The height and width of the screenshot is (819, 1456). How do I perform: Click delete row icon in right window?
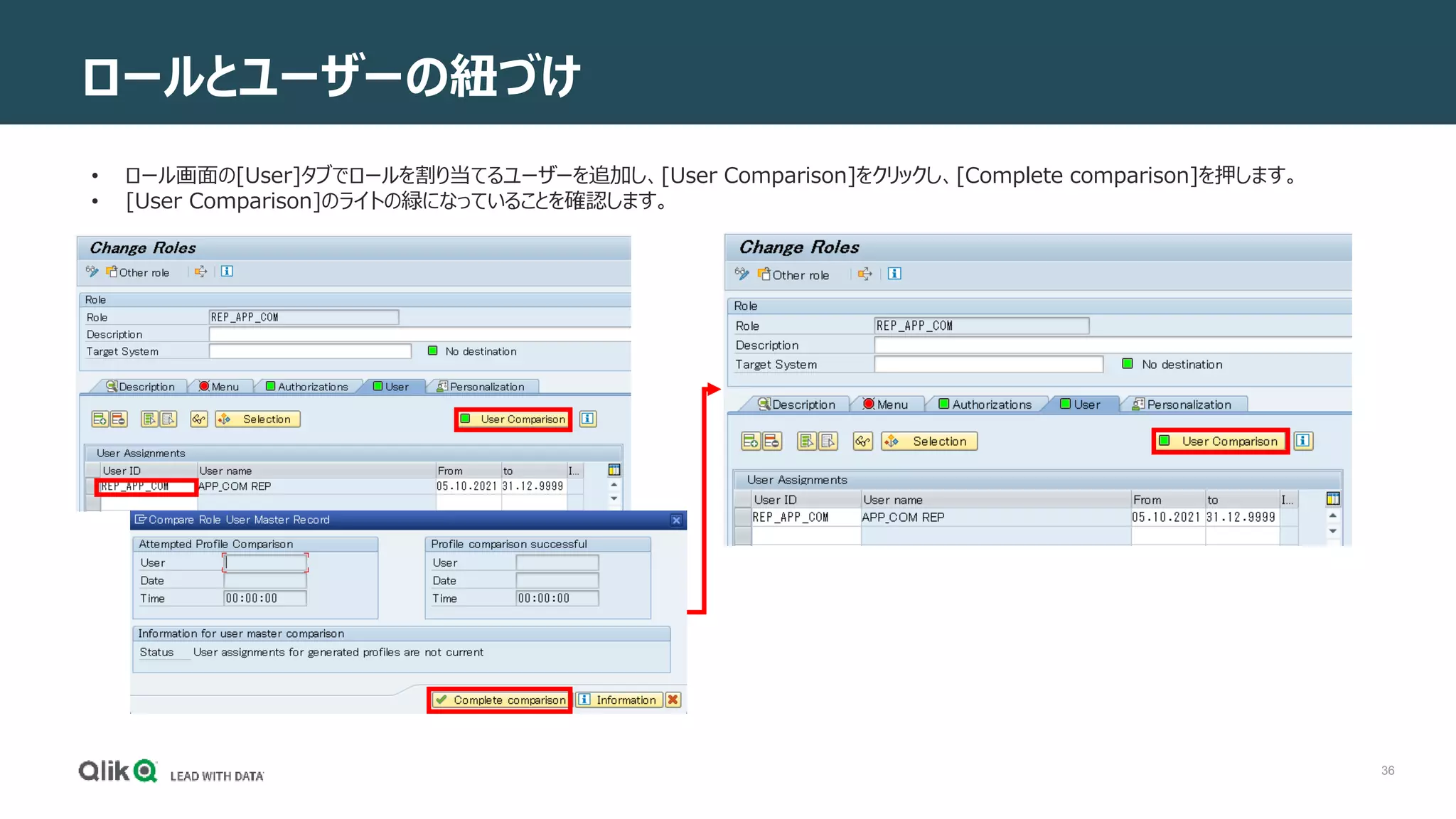pyautogui.click(x=772, y=441)
